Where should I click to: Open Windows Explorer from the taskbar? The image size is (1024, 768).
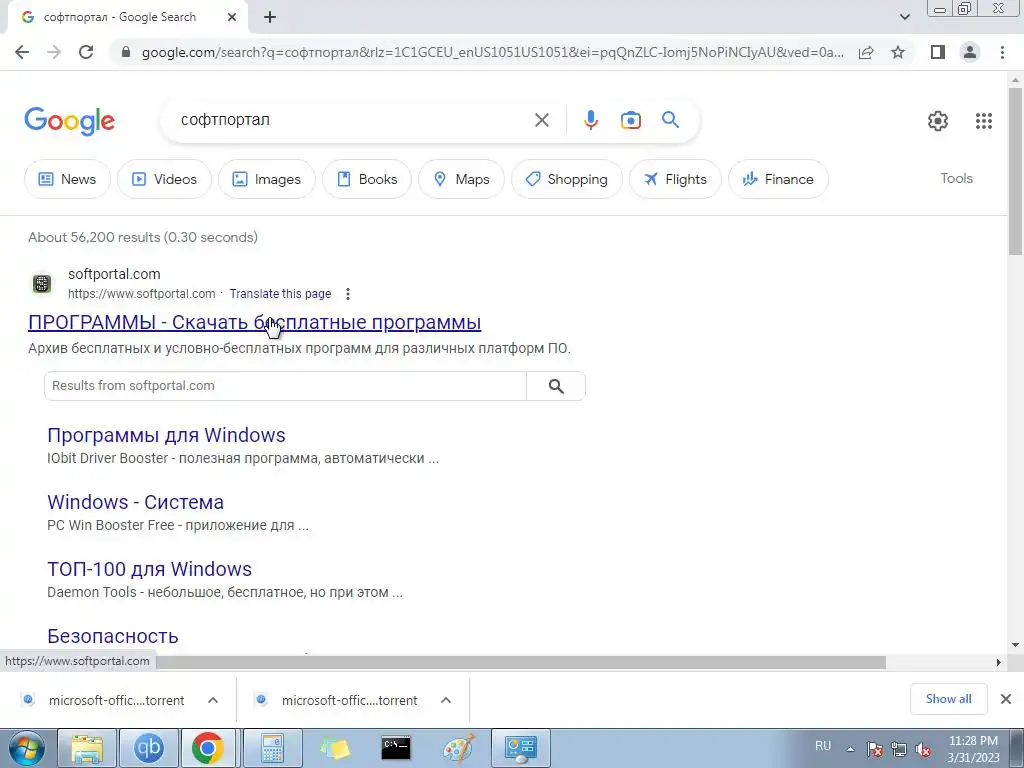[x=87, y=748]
